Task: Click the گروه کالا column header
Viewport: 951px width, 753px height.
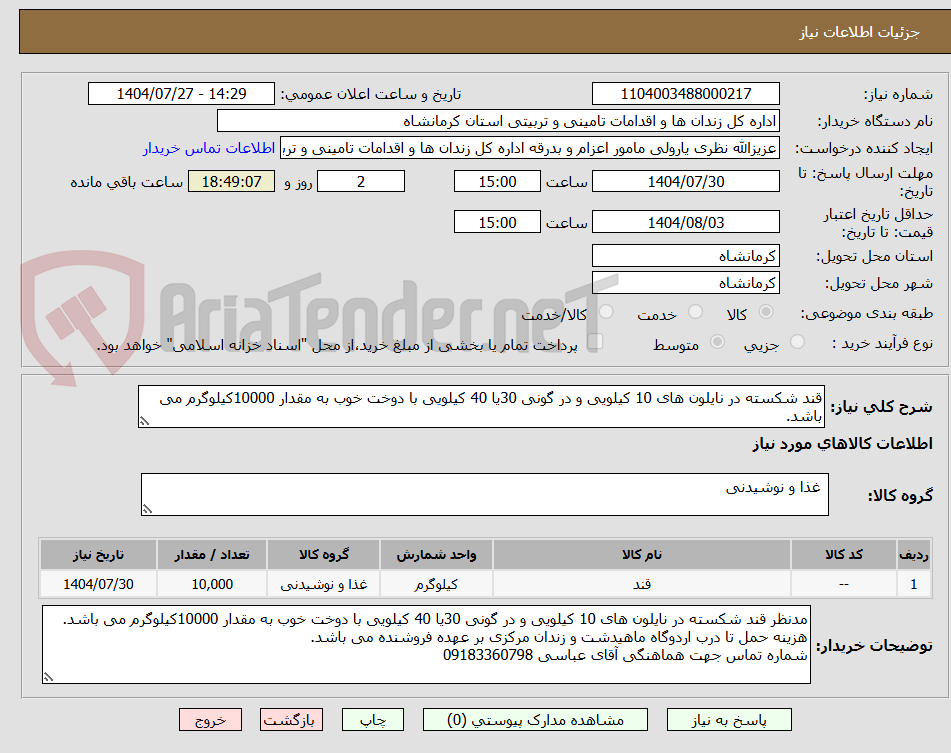Action: 323,555
